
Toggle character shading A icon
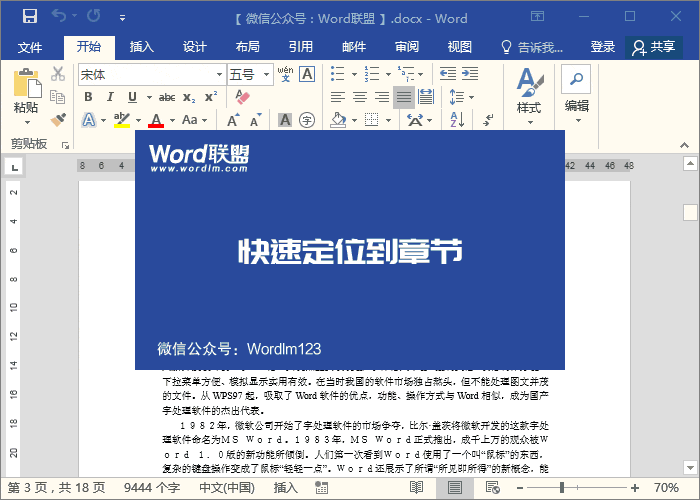coord(285,120)
